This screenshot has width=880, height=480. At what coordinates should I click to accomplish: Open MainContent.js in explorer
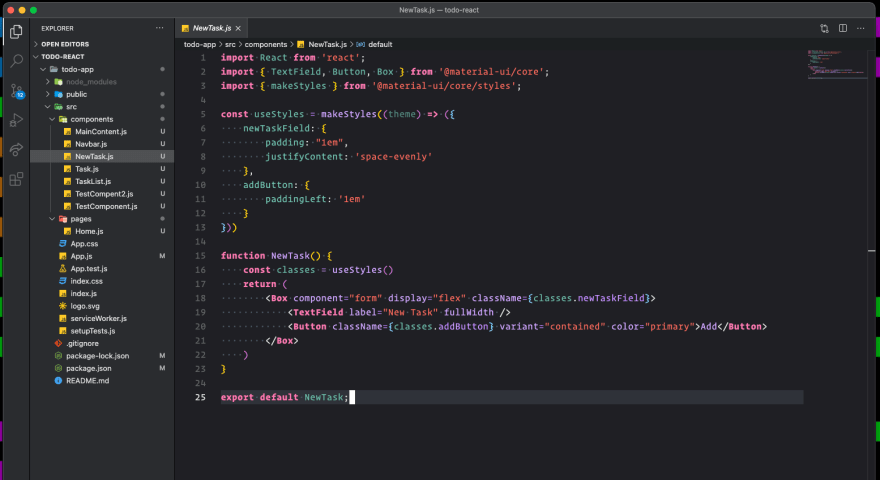point(102,131)
